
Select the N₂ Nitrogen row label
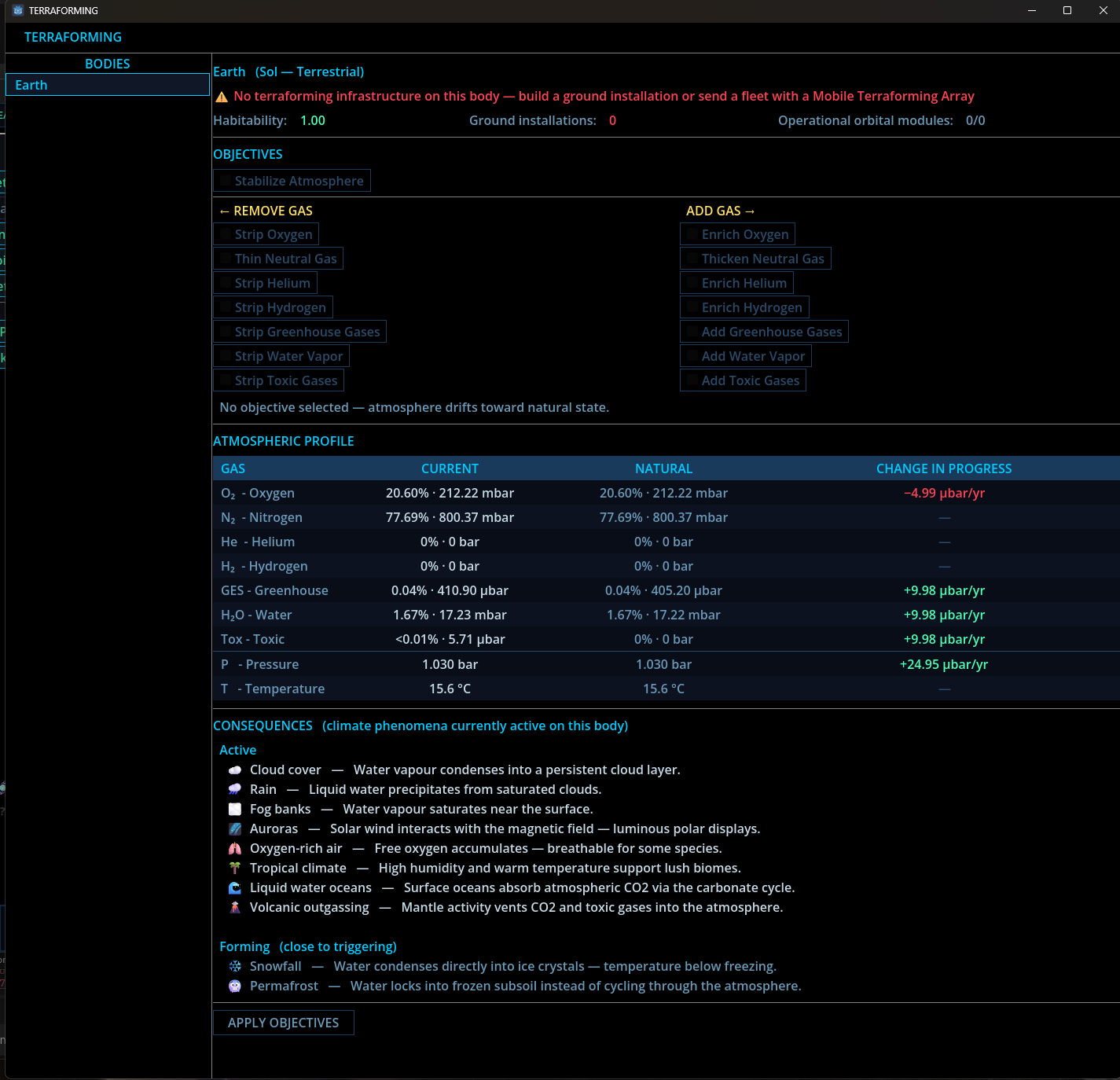(x=262, y=518)
